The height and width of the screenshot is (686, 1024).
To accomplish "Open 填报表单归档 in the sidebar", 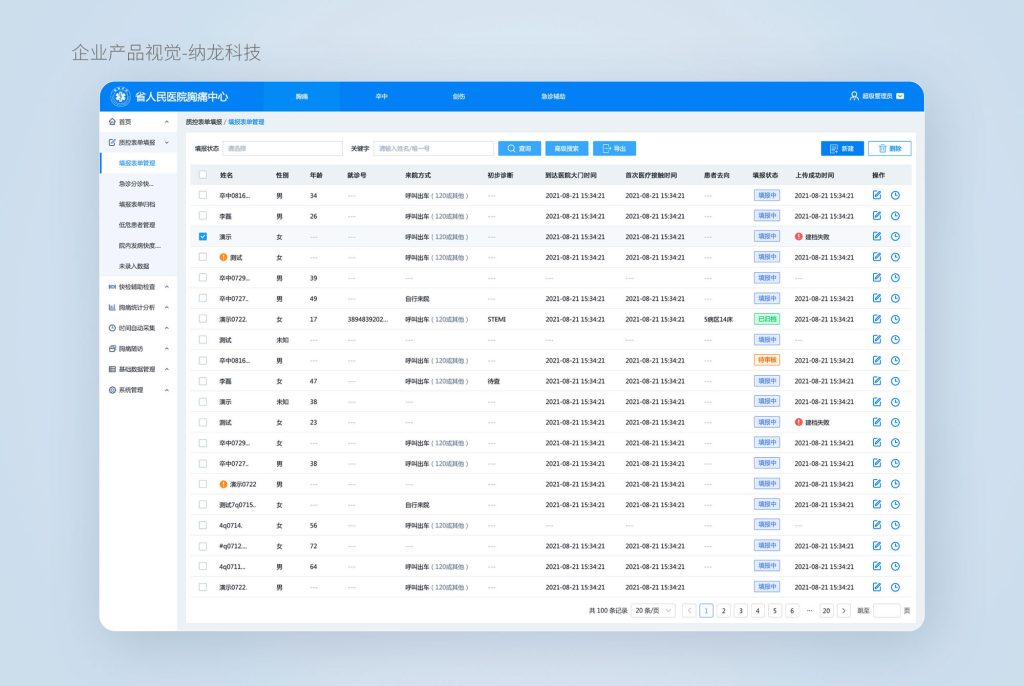I will [x=137, y=204].
